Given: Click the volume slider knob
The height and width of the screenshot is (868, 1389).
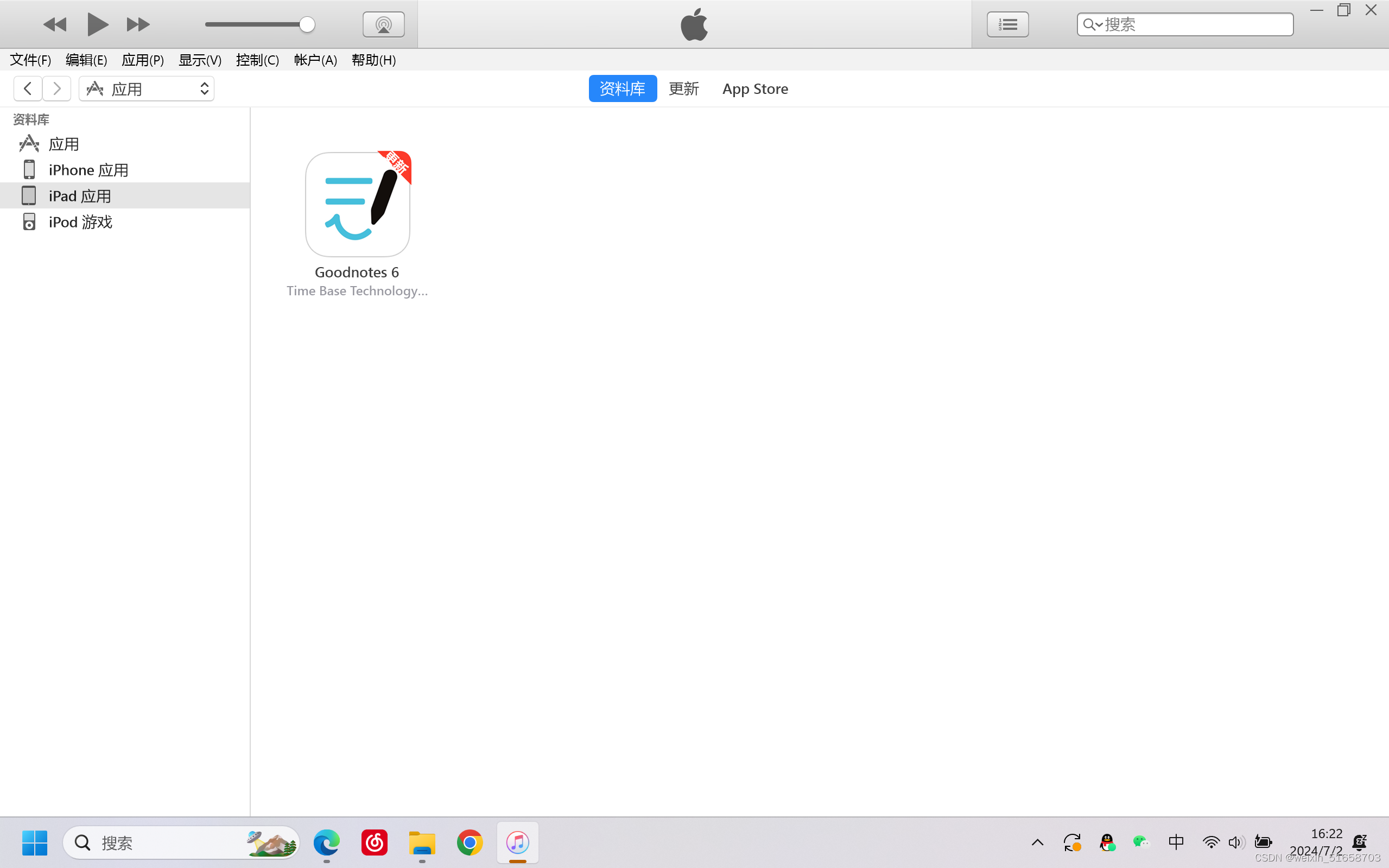Looking at the screenshot, I should [307, 24].
